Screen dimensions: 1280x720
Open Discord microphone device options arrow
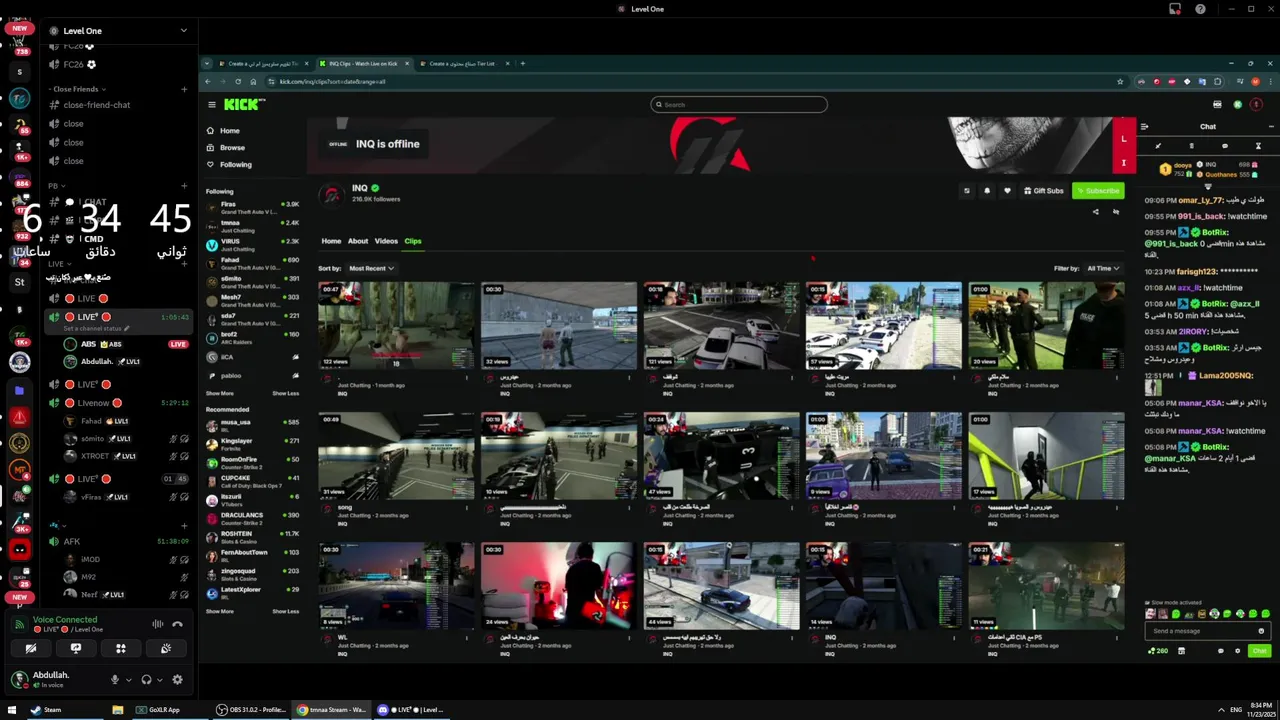tap(128, 680)
